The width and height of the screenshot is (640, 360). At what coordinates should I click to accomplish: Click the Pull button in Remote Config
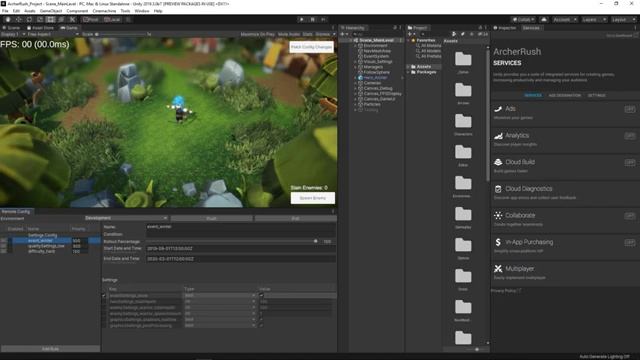point(295,218)
